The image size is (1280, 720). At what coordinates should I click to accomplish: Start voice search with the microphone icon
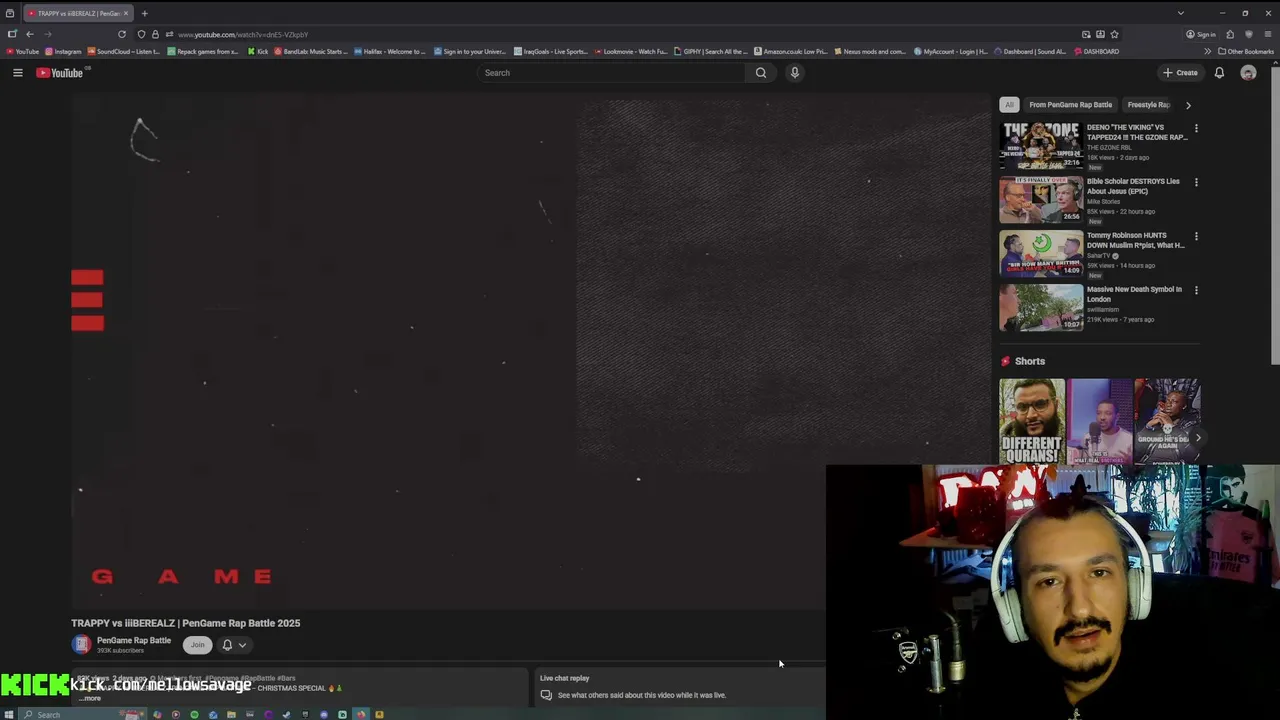[795, 73]
